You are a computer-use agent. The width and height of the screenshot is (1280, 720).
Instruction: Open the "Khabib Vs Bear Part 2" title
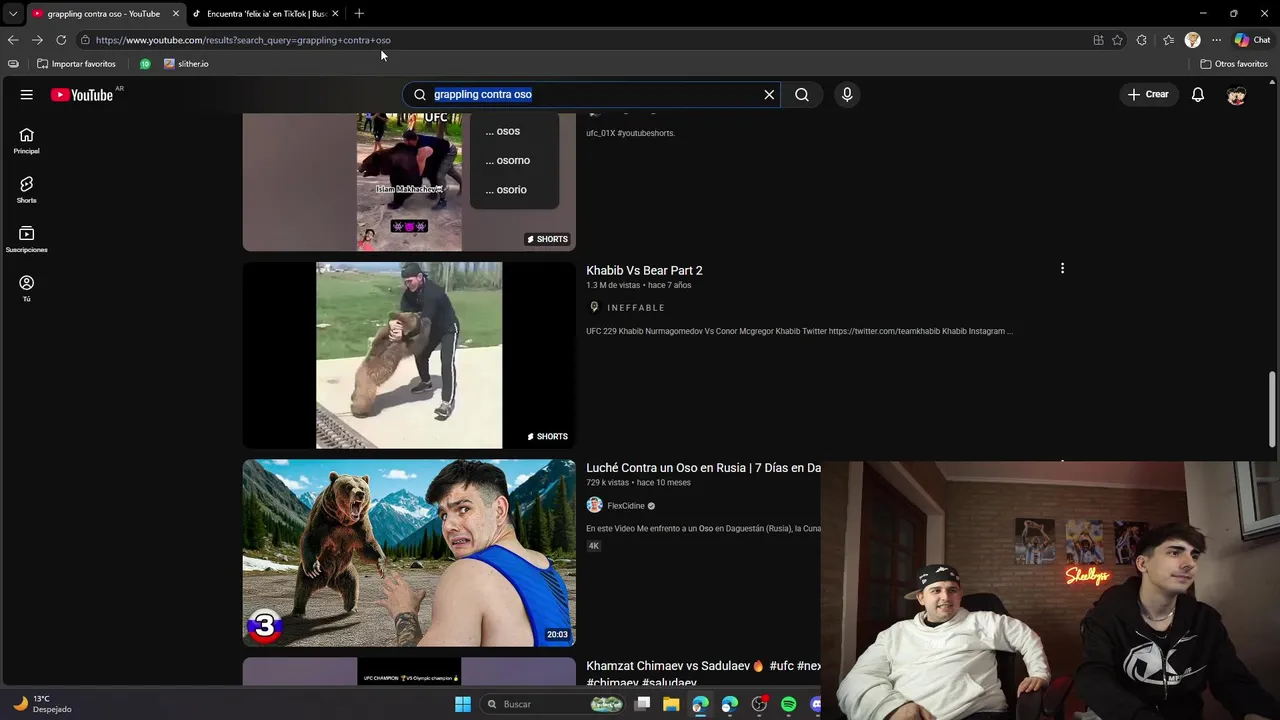644,271
